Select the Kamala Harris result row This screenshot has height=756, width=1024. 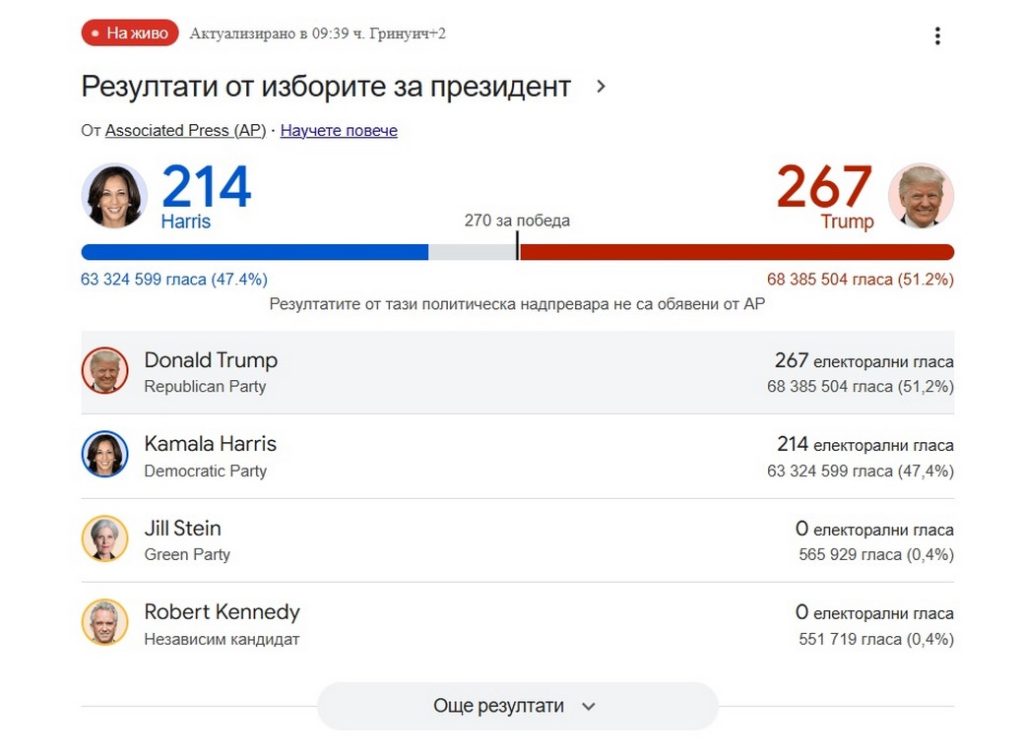click(x=517, y=456)
